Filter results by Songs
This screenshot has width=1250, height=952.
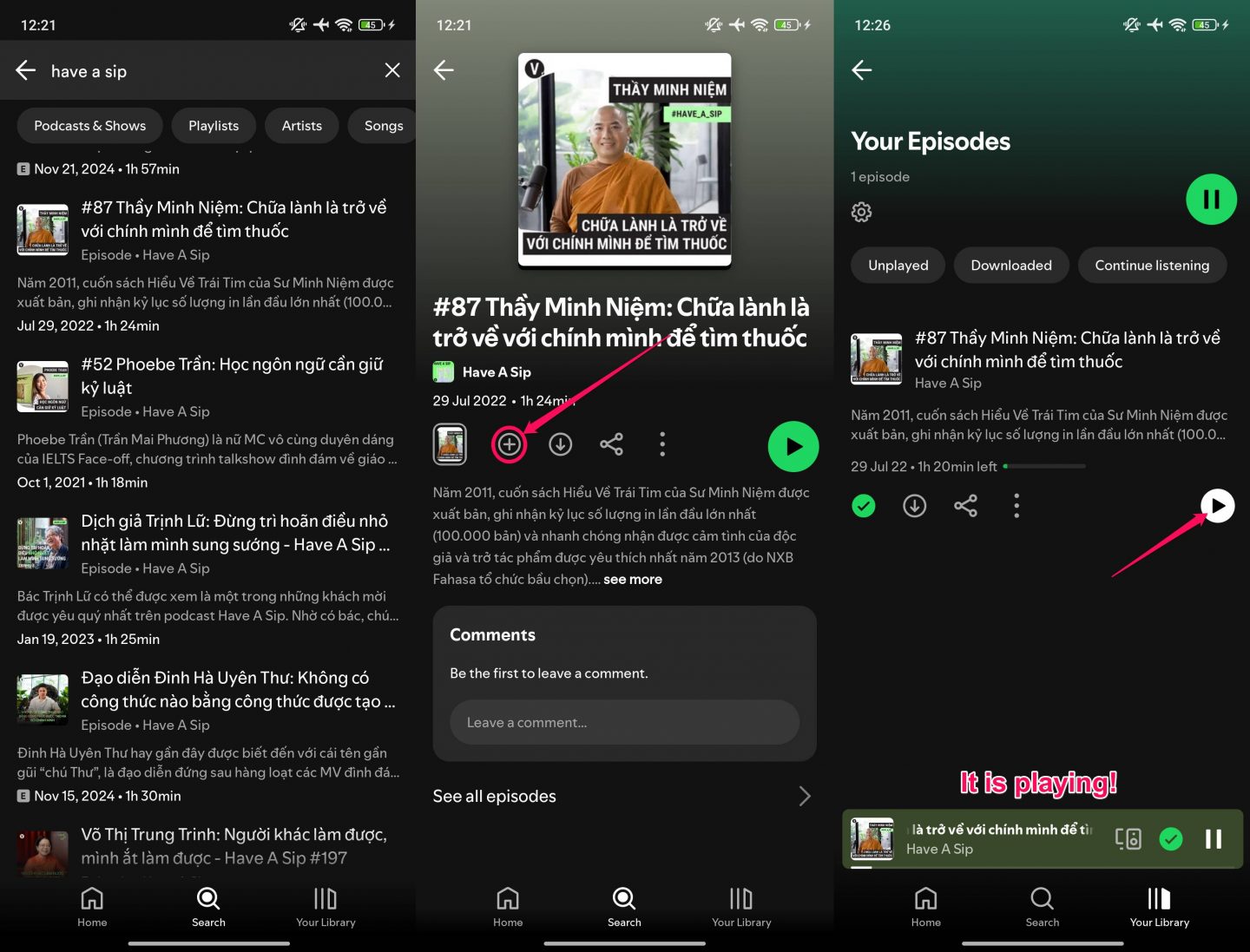point(383,126)
